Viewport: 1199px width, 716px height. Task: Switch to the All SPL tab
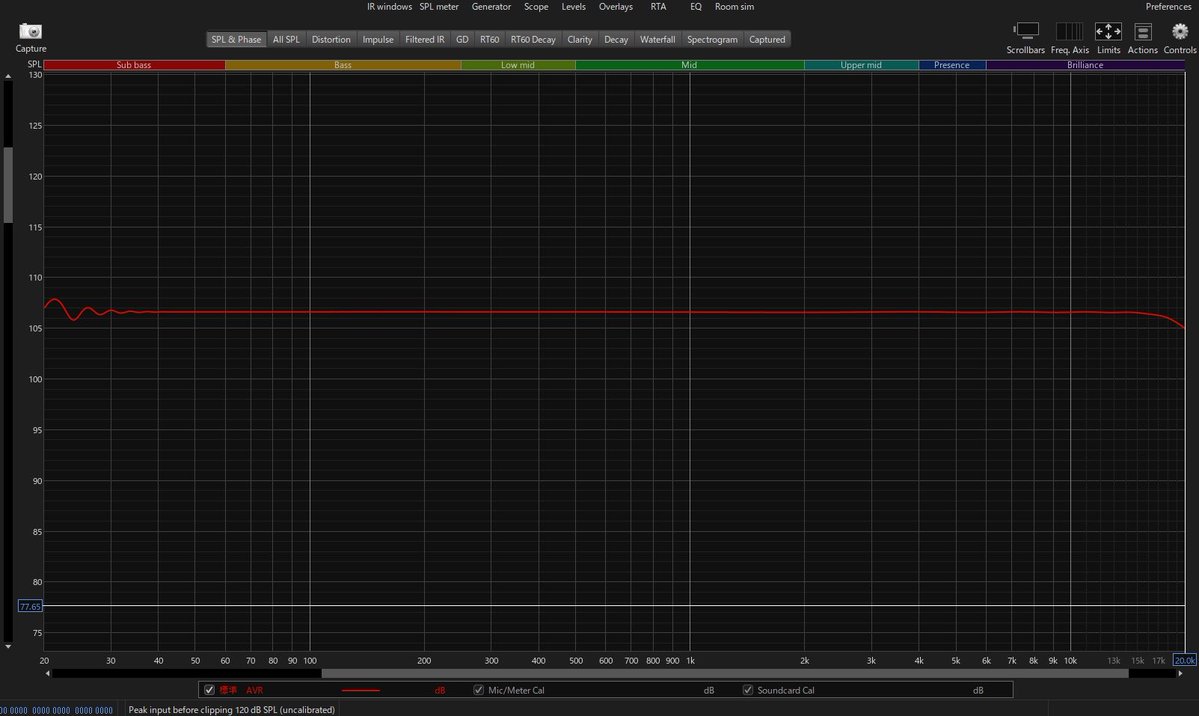click(286, 39)
